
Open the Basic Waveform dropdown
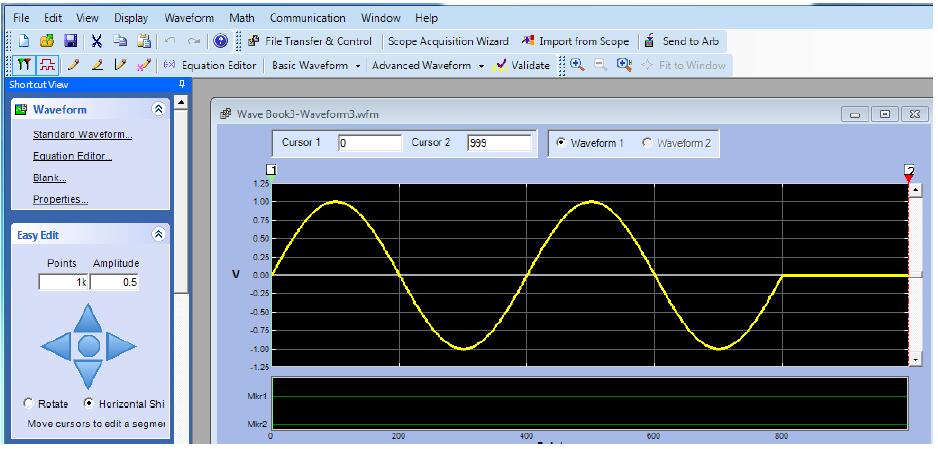click(314, 65)
